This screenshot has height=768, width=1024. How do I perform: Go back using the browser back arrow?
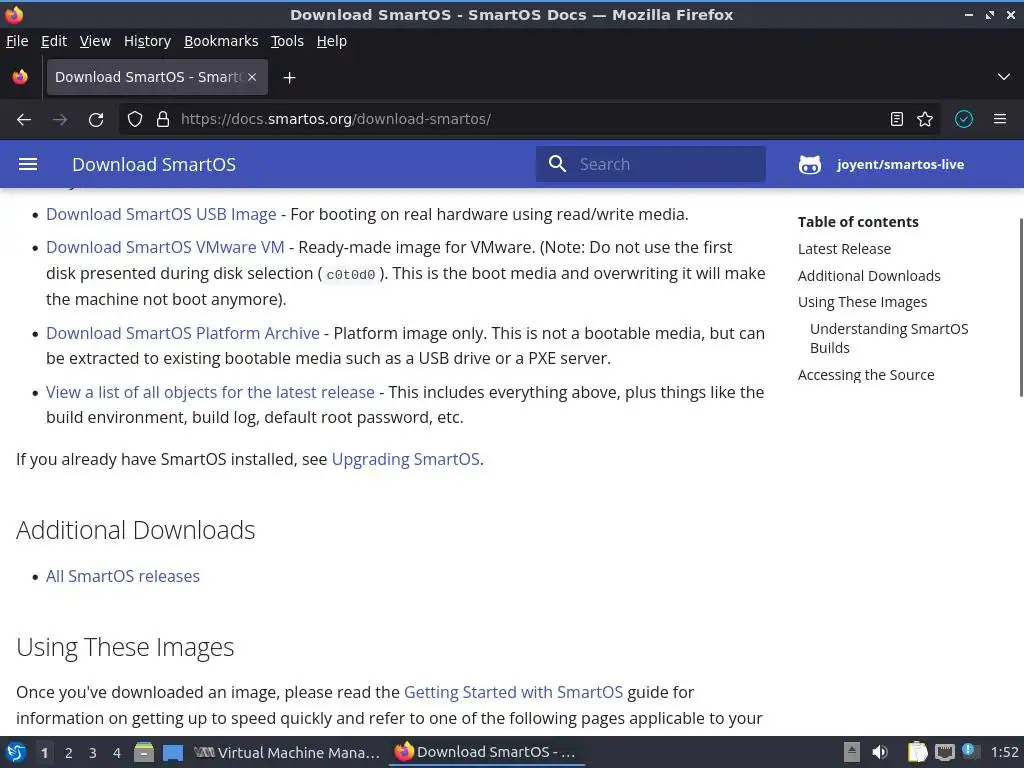click(24, 120)
